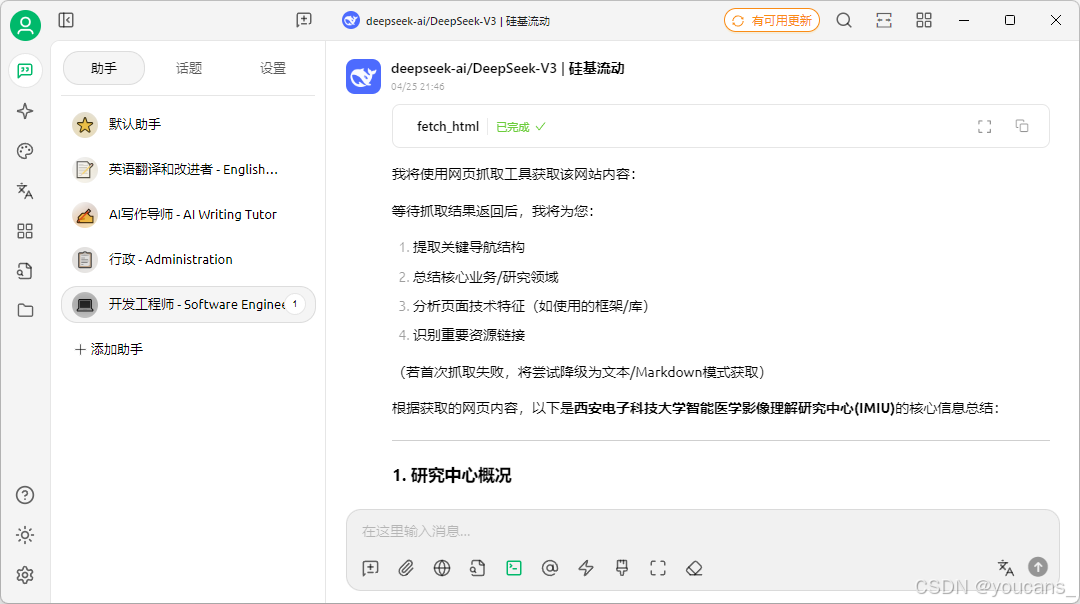Click new topic icon in input toolbar
This screenshot has width=1080, height=604.
pyautogui.click(x=371, y=568)
